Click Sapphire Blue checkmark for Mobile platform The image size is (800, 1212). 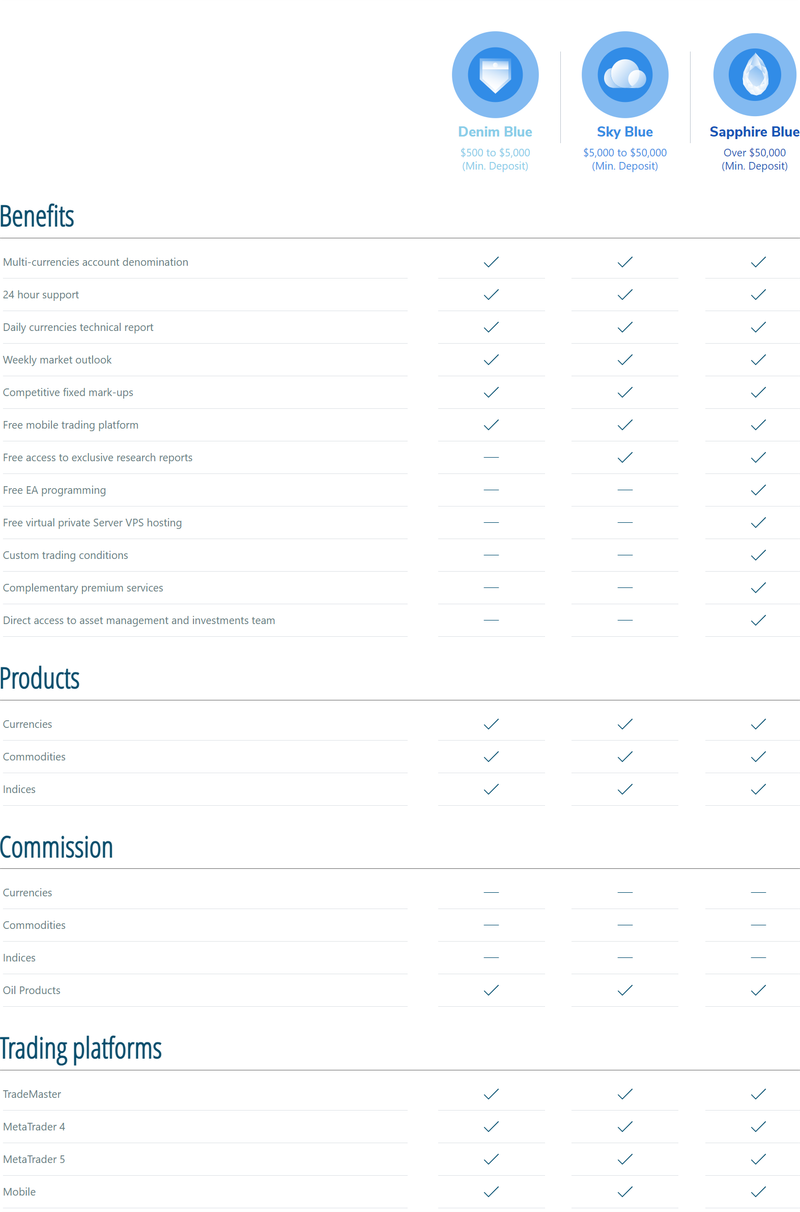click(758, 1192)
